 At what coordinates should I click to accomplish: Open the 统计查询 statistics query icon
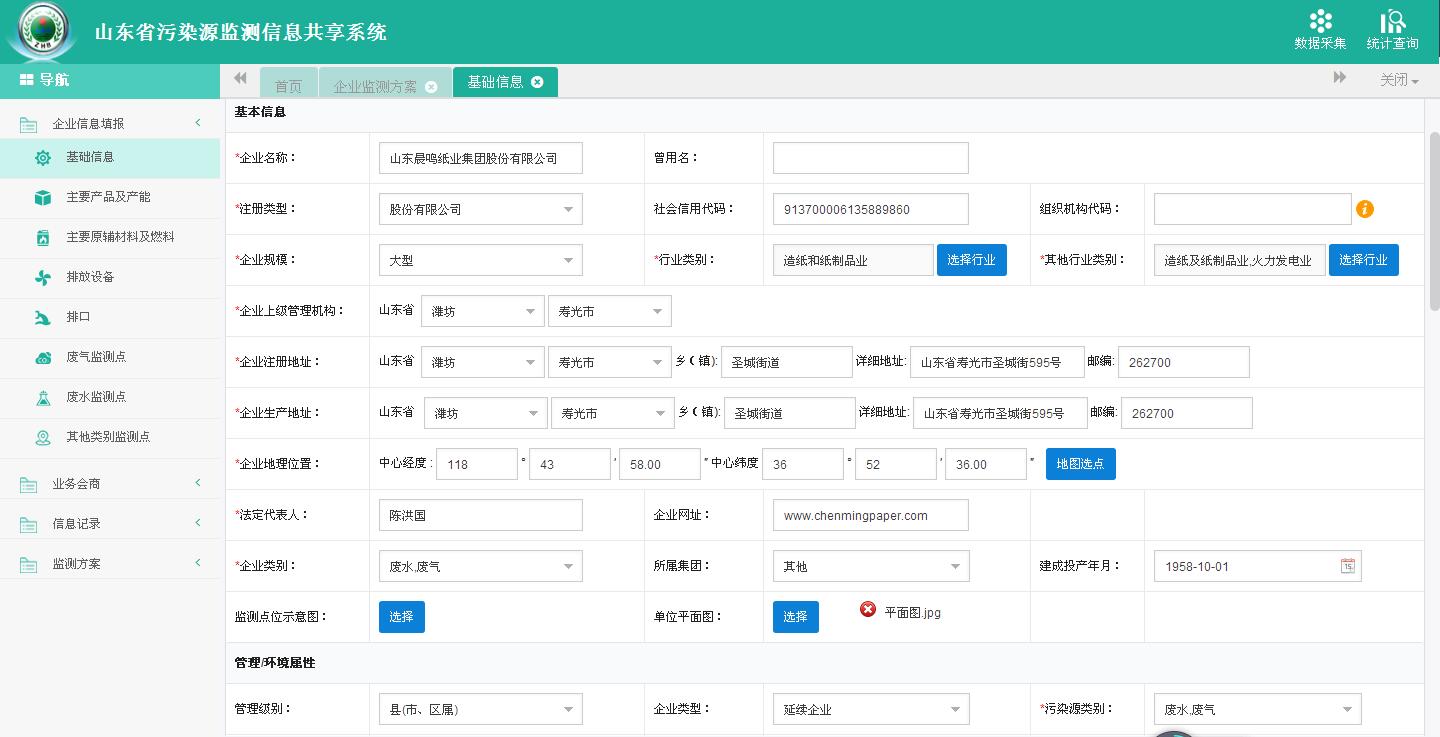(1392, 29)
